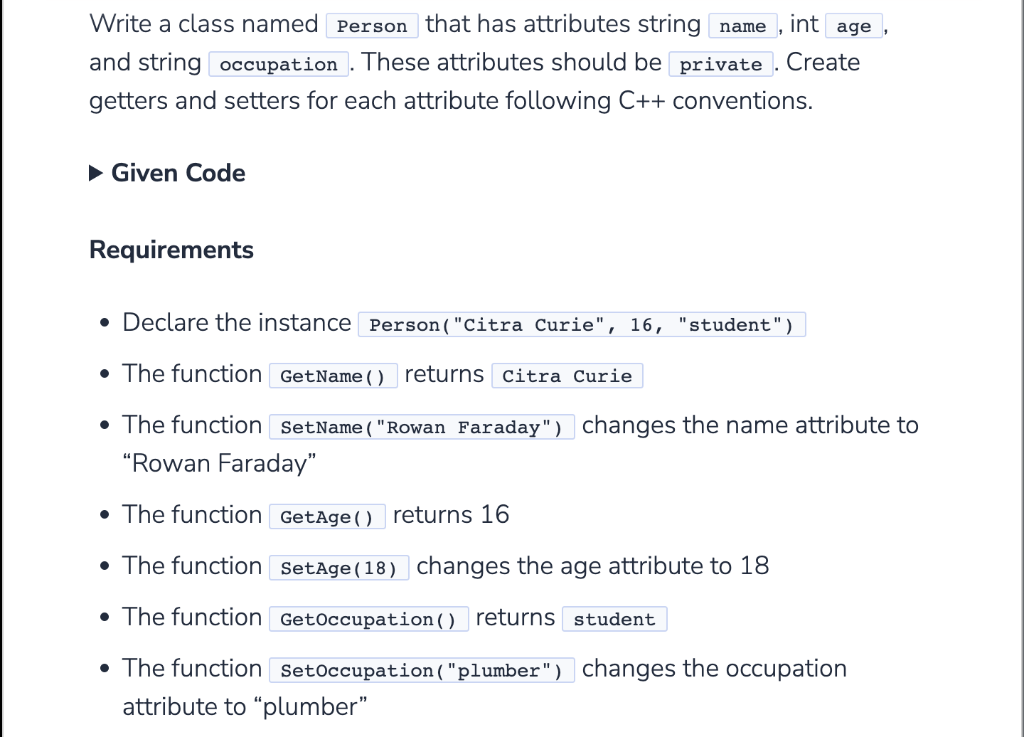Select the SetOccupation("plumber") code chip
Image resolution: width=1024 pixels, height=737 pixels.
421,670
